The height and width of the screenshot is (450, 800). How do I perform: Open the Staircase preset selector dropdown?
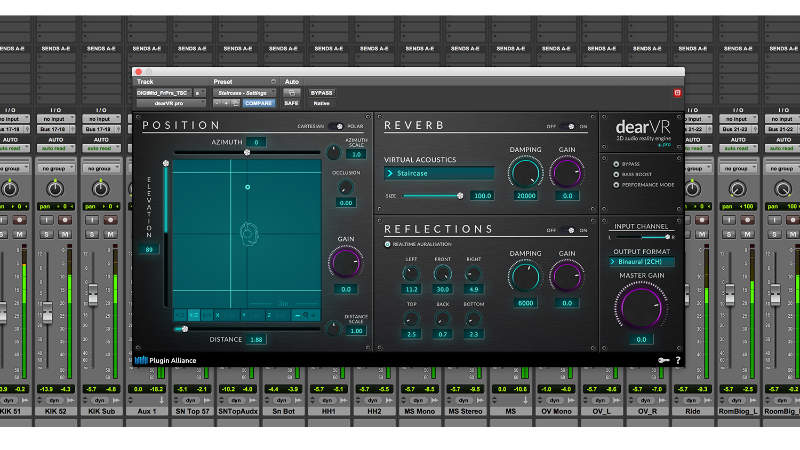(x=244, y=93)
